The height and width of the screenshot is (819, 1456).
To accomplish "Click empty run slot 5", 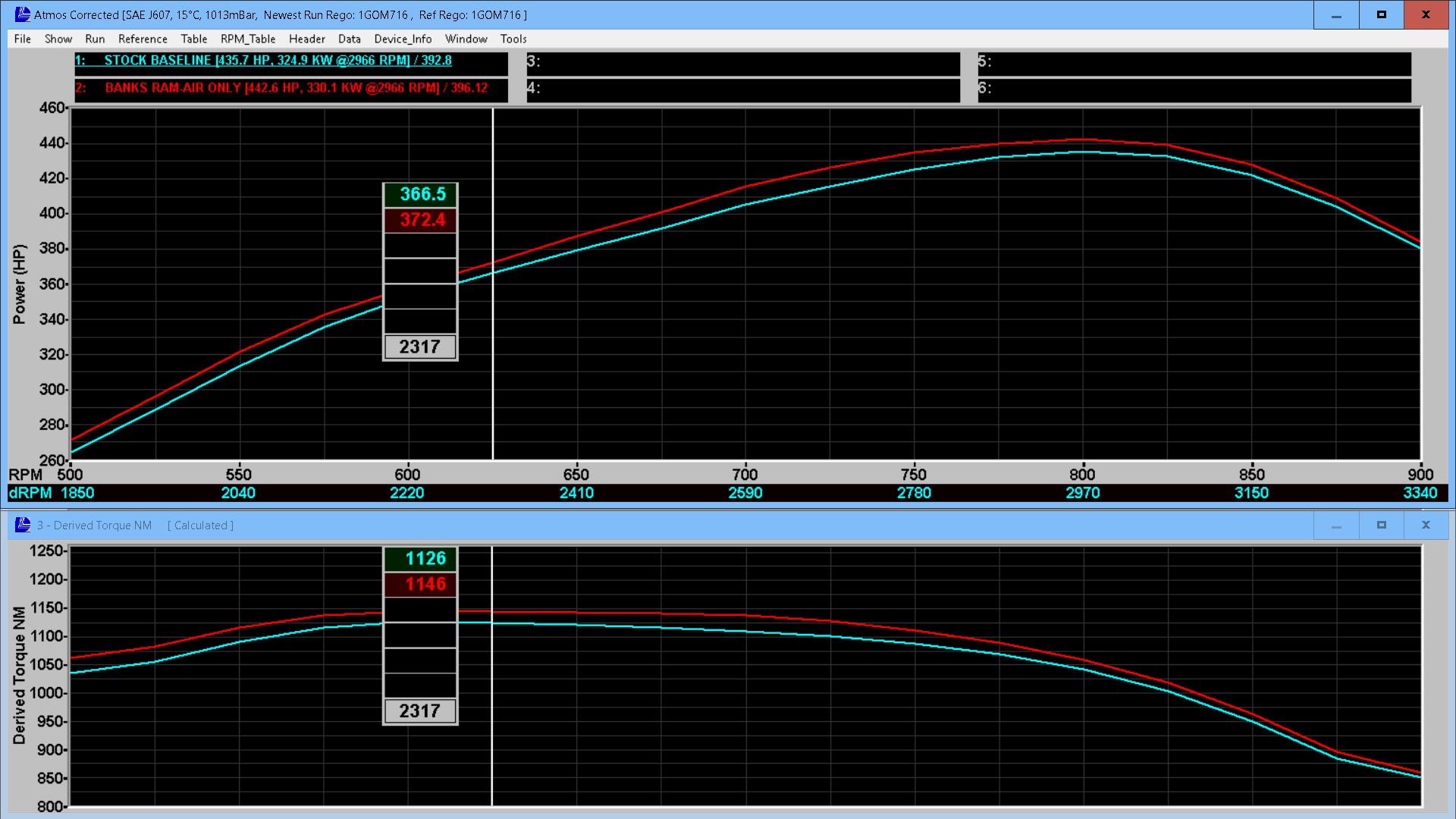I will [x=1194, y=62].
